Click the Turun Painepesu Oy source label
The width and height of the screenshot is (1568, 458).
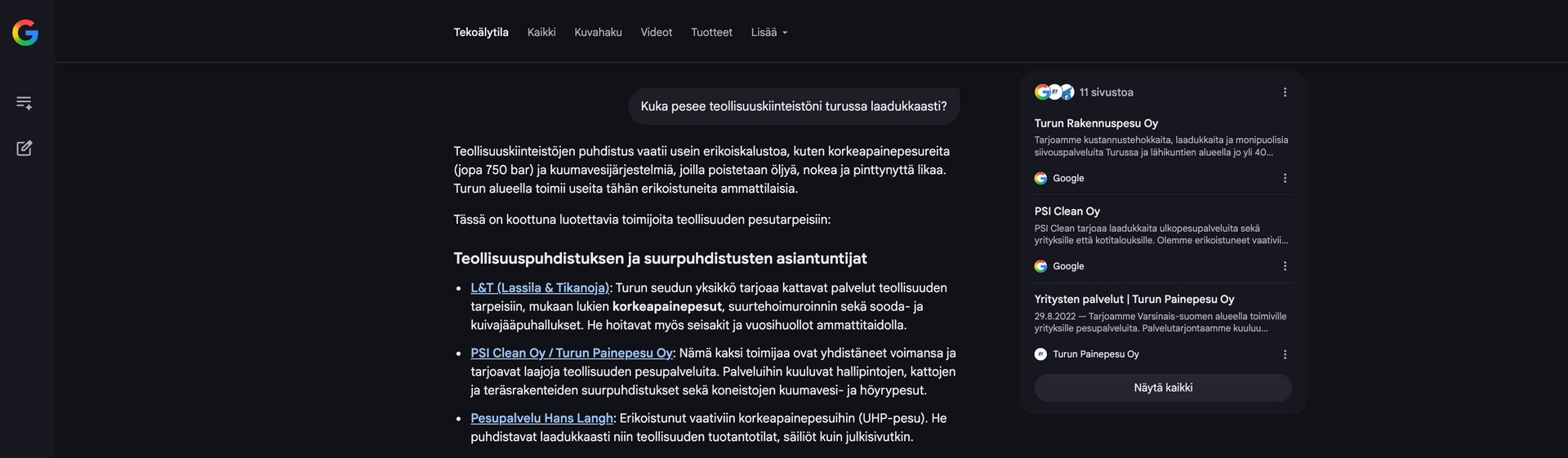(1095, 354)
